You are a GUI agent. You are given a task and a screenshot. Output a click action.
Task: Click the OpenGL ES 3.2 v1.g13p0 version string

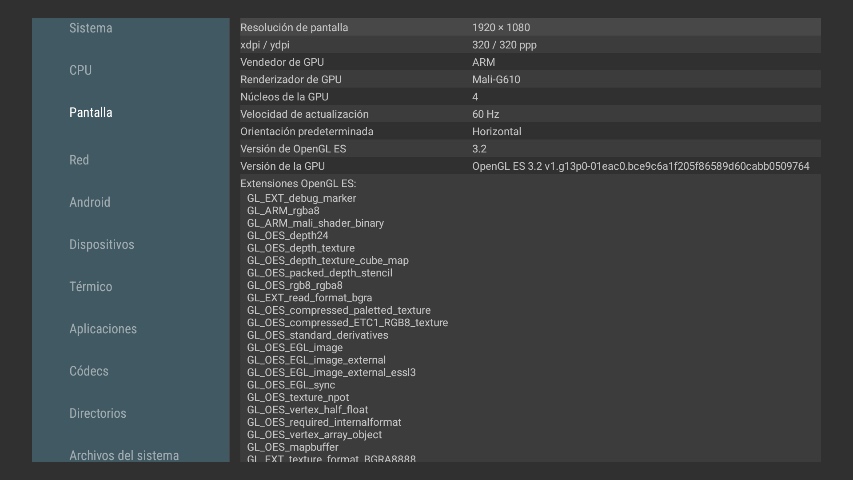tap(641, 166)
